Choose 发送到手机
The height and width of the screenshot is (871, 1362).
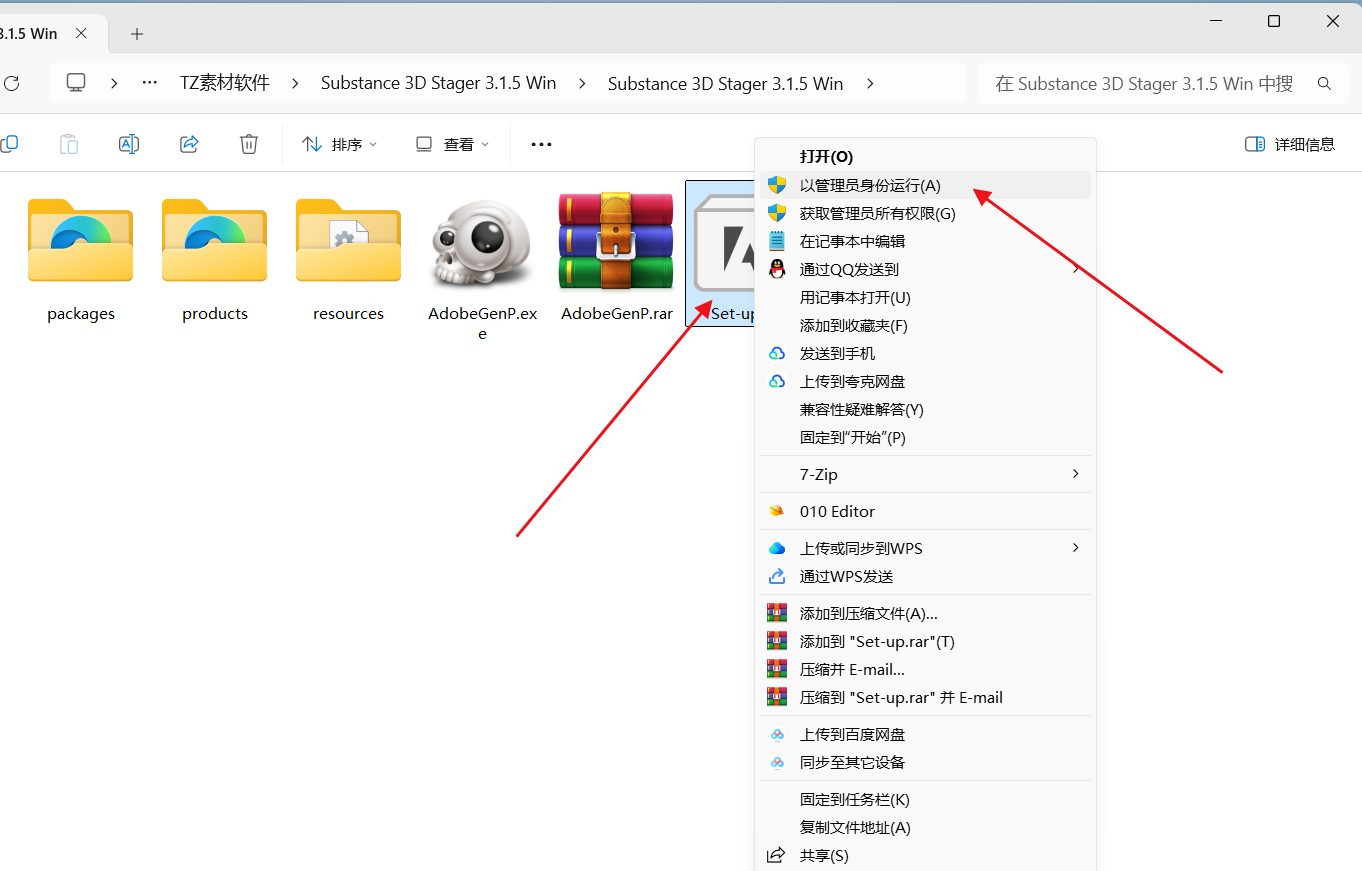925,353
